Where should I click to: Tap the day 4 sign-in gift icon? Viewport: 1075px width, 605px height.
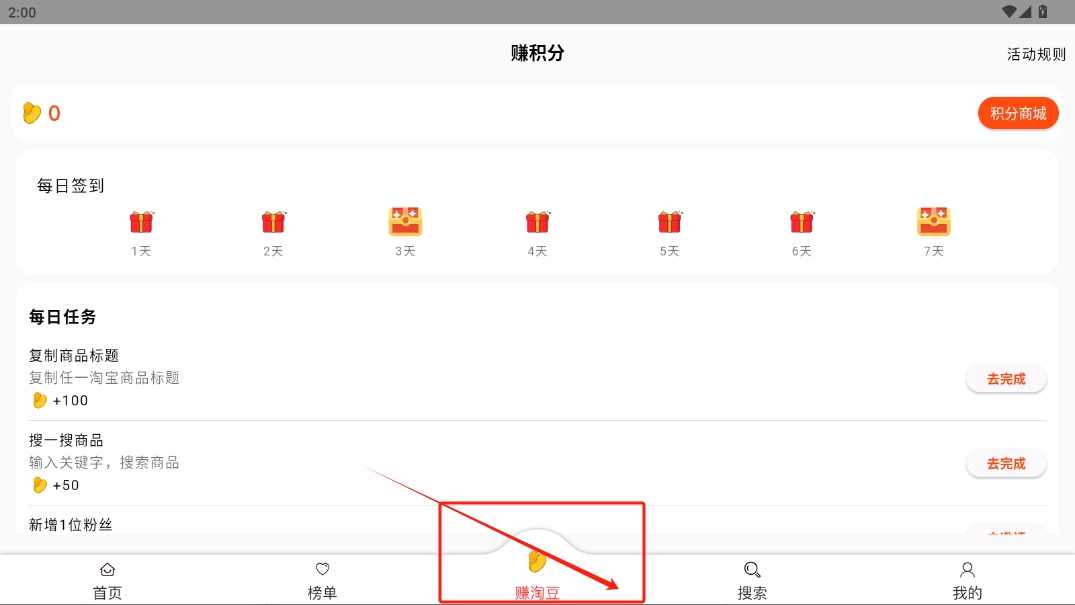tap(538, 222)
